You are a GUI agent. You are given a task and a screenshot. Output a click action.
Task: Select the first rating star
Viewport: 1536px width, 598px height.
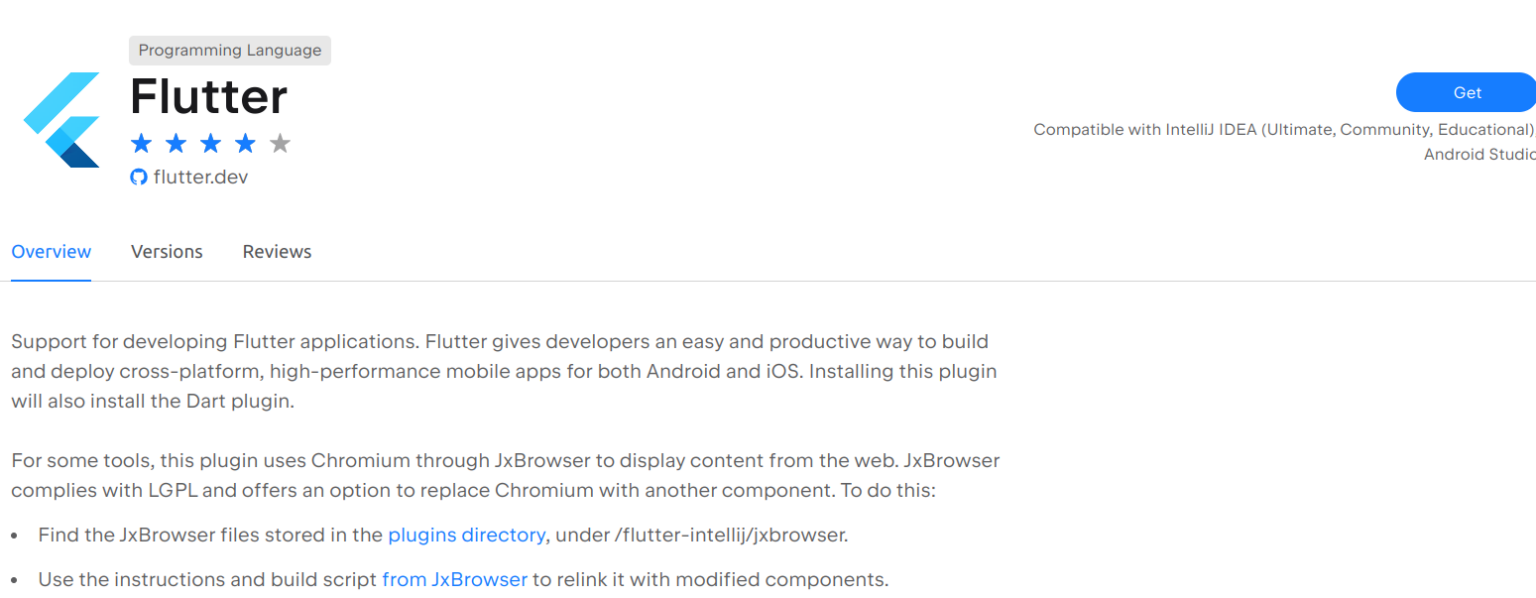coord(139,143)
